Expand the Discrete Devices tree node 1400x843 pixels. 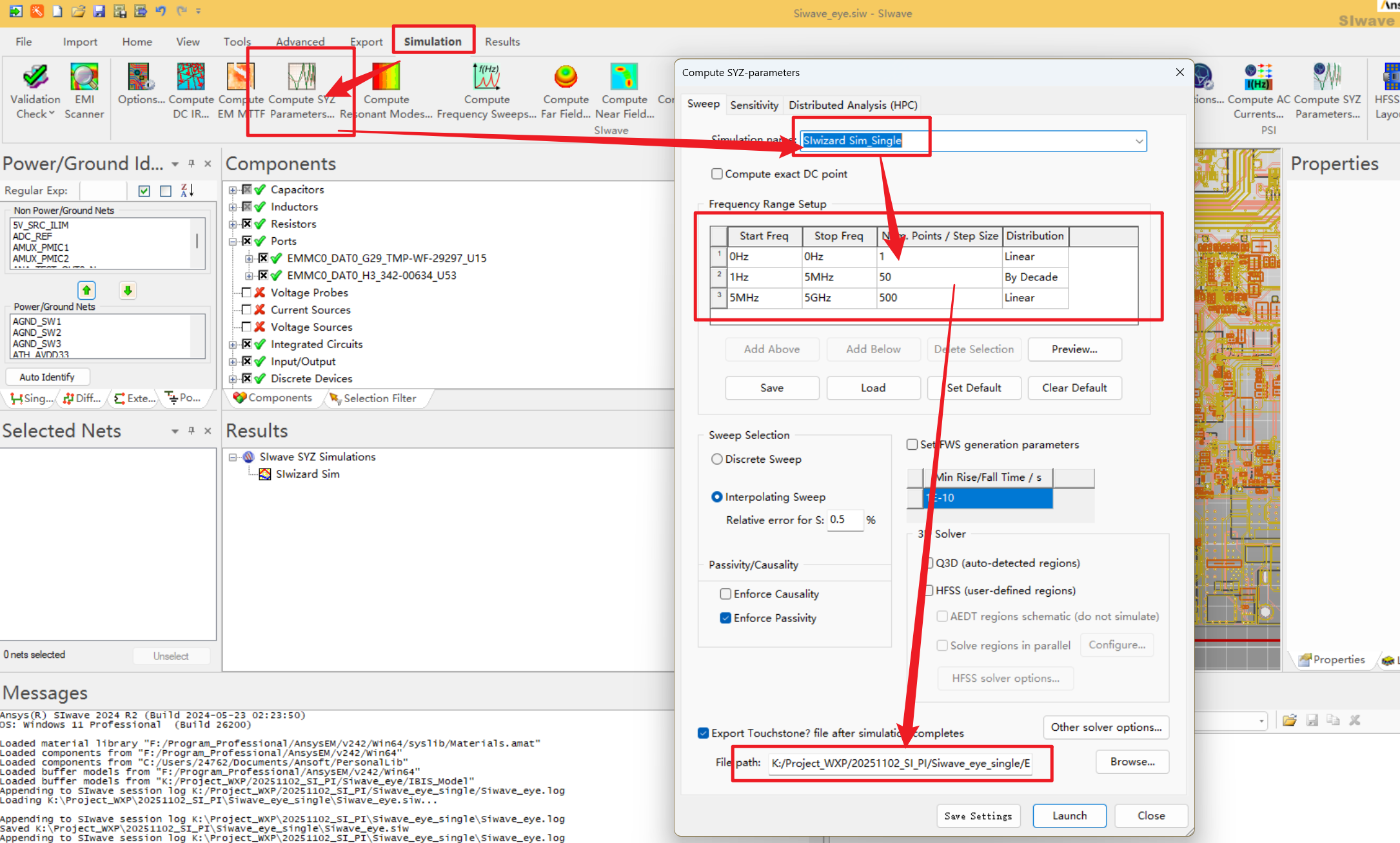click(x=233, y=379)
